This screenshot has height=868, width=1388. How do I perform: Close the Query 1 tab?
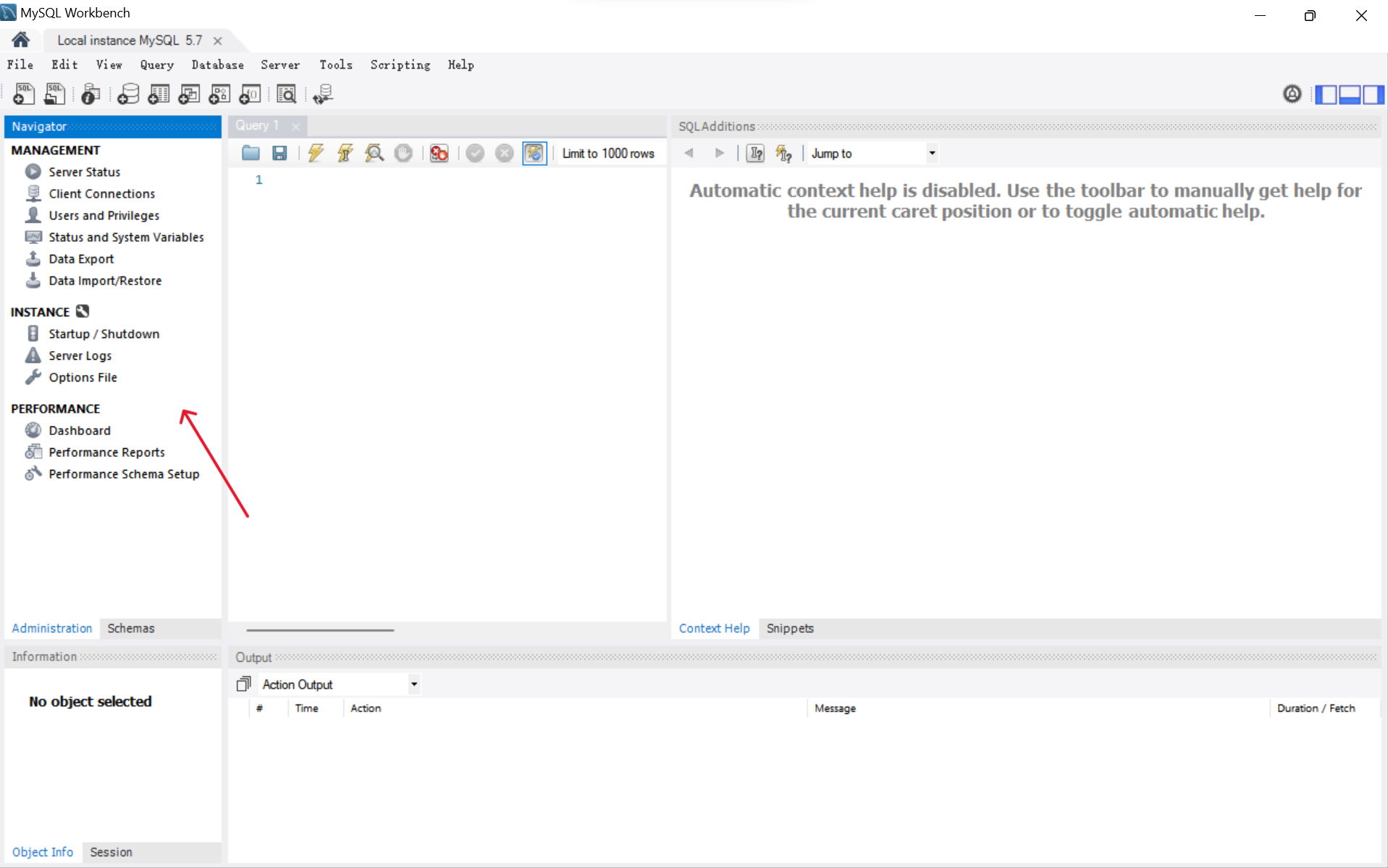tap(295, 126)
